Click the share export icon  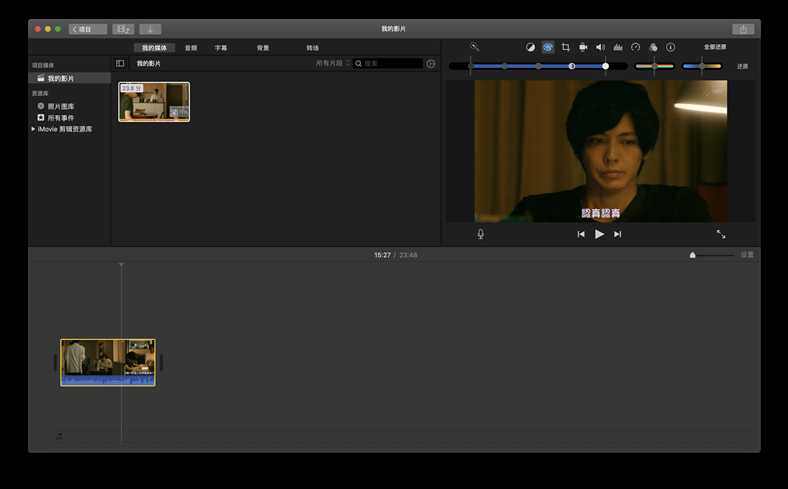coord(743,29)
